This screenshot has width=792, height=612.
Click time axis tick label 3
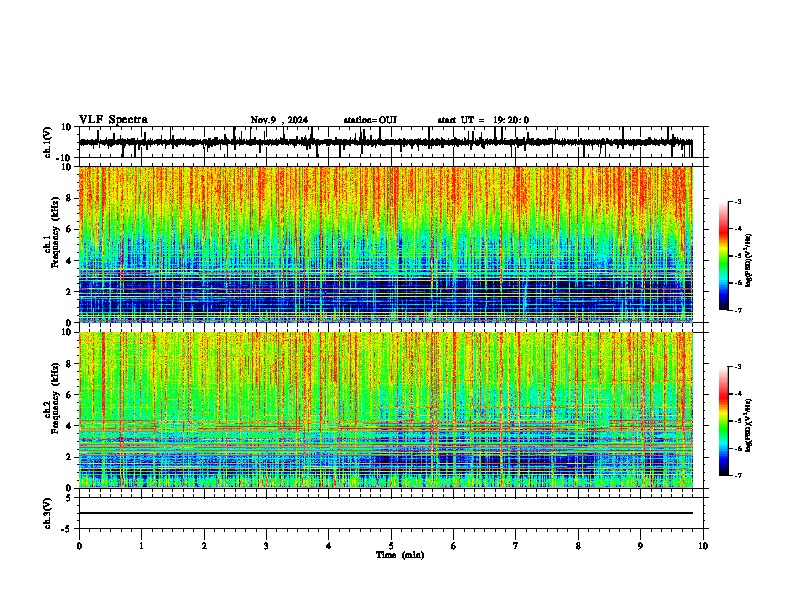267,546
